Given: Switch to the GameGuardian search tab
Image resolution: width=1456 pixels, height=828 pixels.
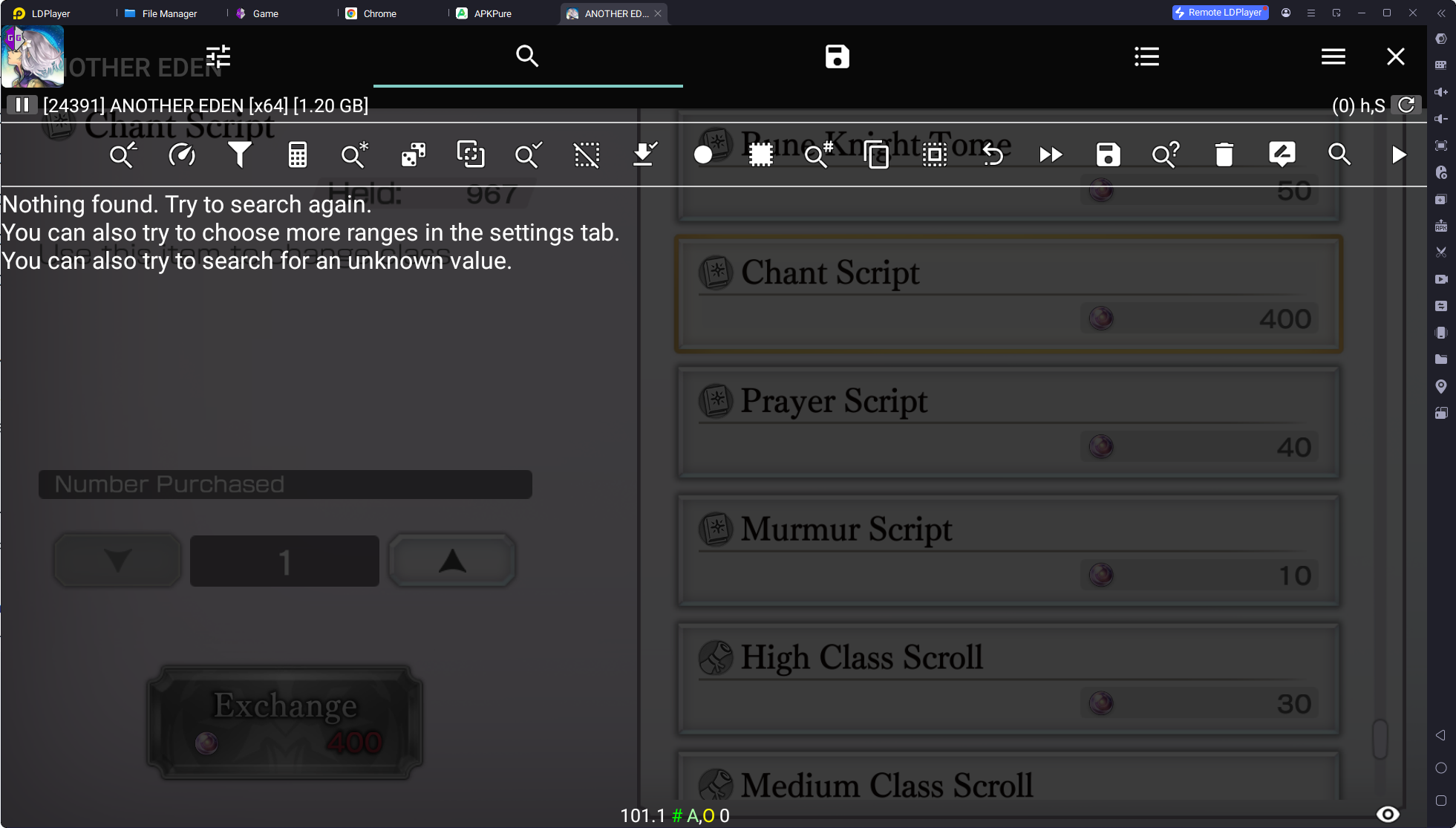Looking at the screenshot, I should (x=527, y=56).
